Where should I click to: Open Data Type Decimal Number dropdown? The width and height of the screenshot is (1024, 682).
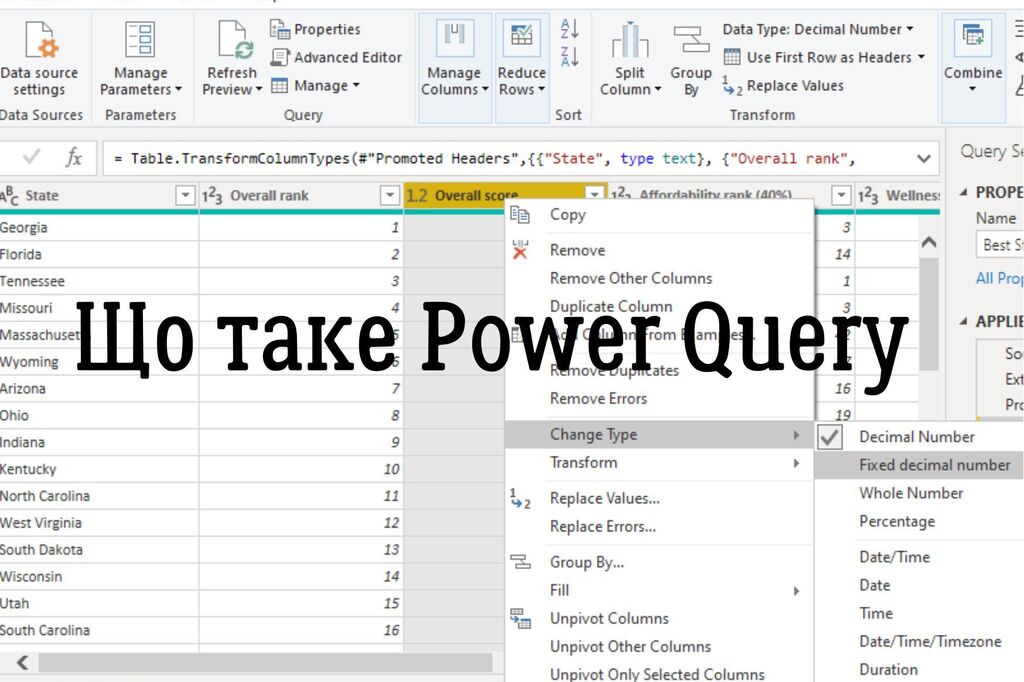[x=818, y=29]
